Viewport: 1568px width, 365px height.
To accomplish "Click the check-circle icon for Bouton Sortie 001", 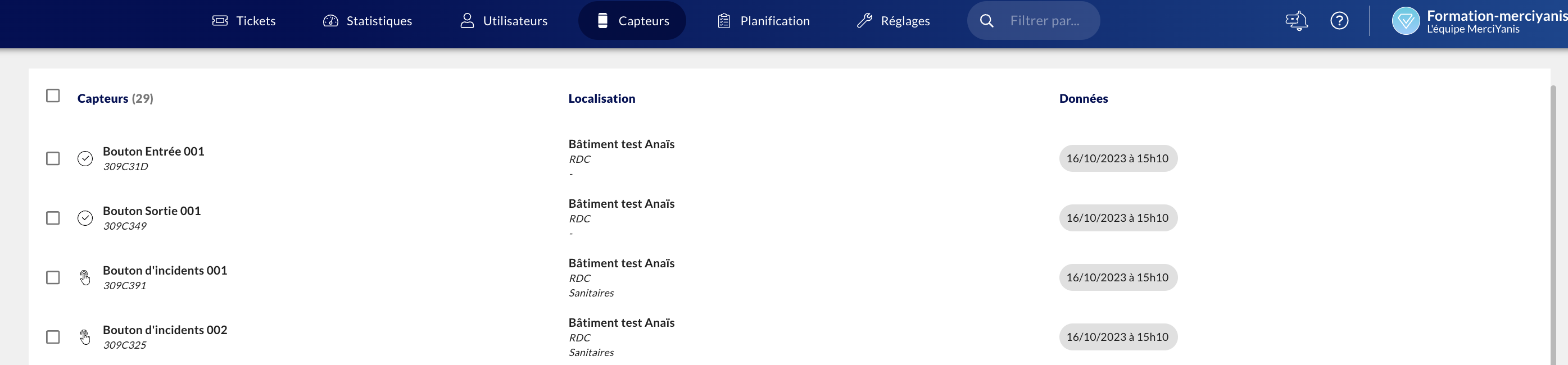I will coord(85,218).
